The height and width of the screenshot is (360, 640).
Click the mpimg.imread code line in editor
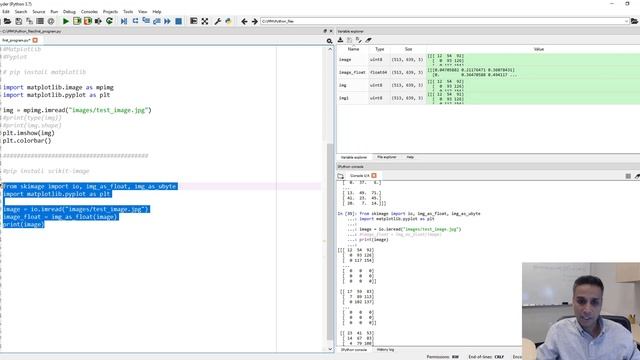click(77, 110)
